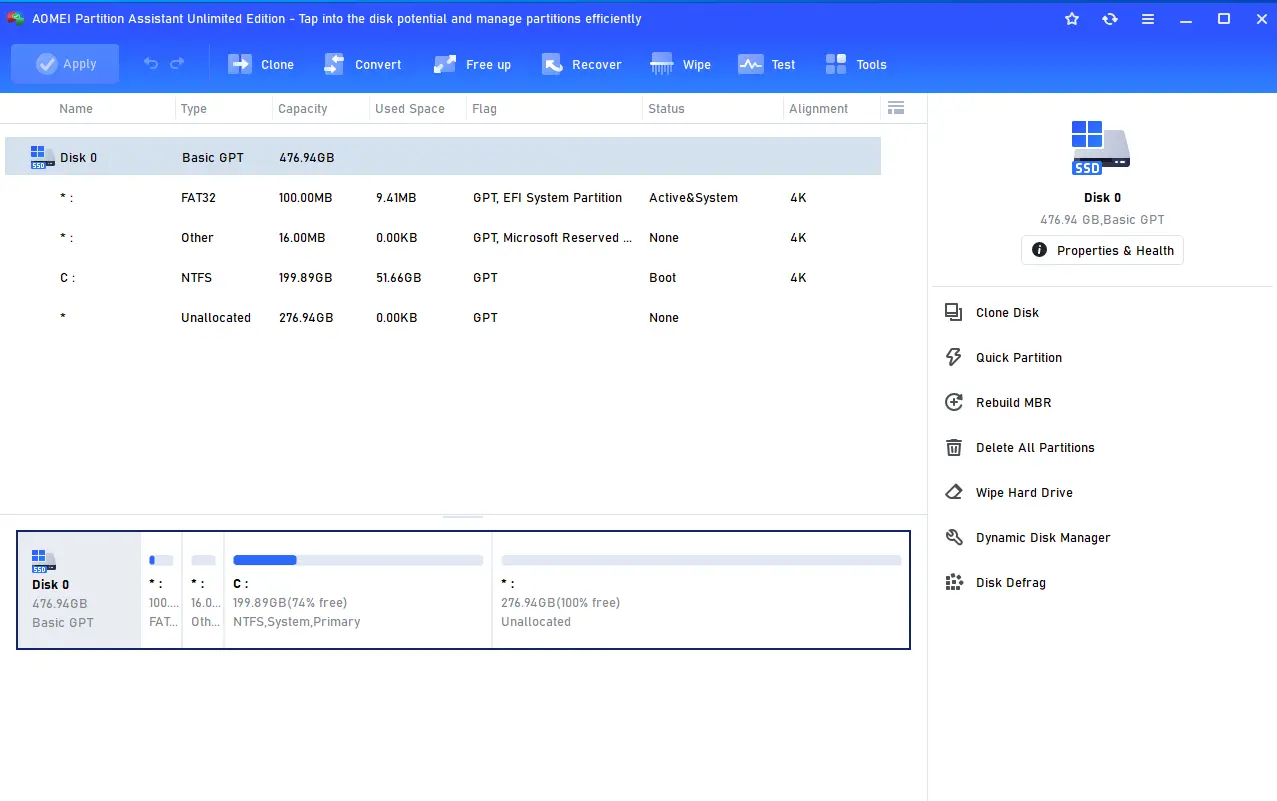Click the Dynamic Disk Manager wrench icon
This screenshot has height=801, width=1277.
point(954,537)
